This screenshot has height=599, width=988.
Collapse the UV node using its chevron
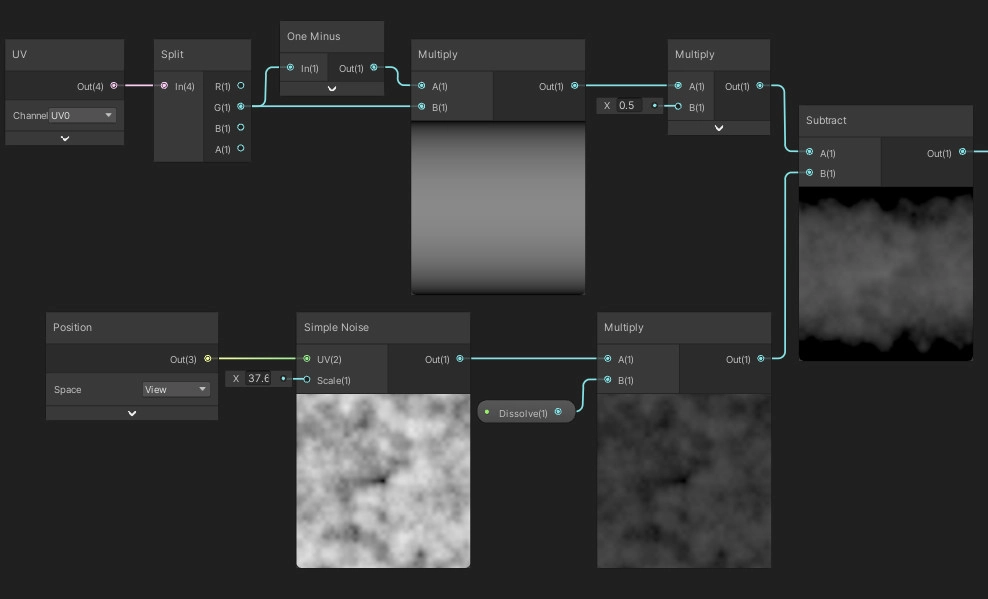[x=65, y=139]
